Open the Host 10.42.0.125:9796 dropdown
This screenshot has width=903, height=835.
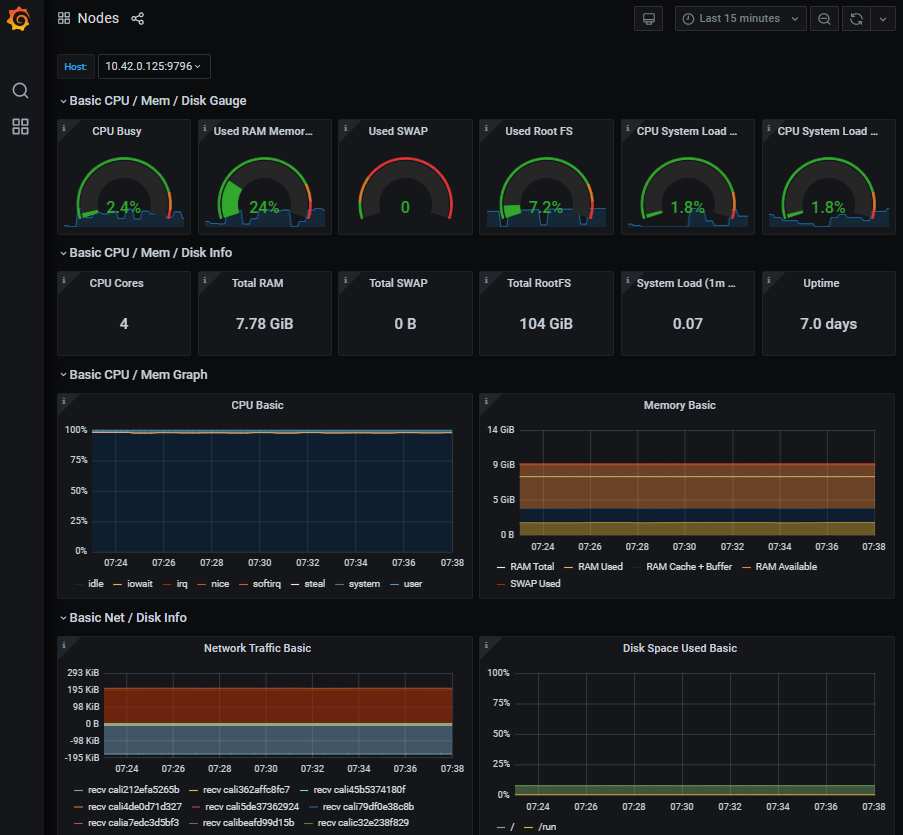pos(154,66)
